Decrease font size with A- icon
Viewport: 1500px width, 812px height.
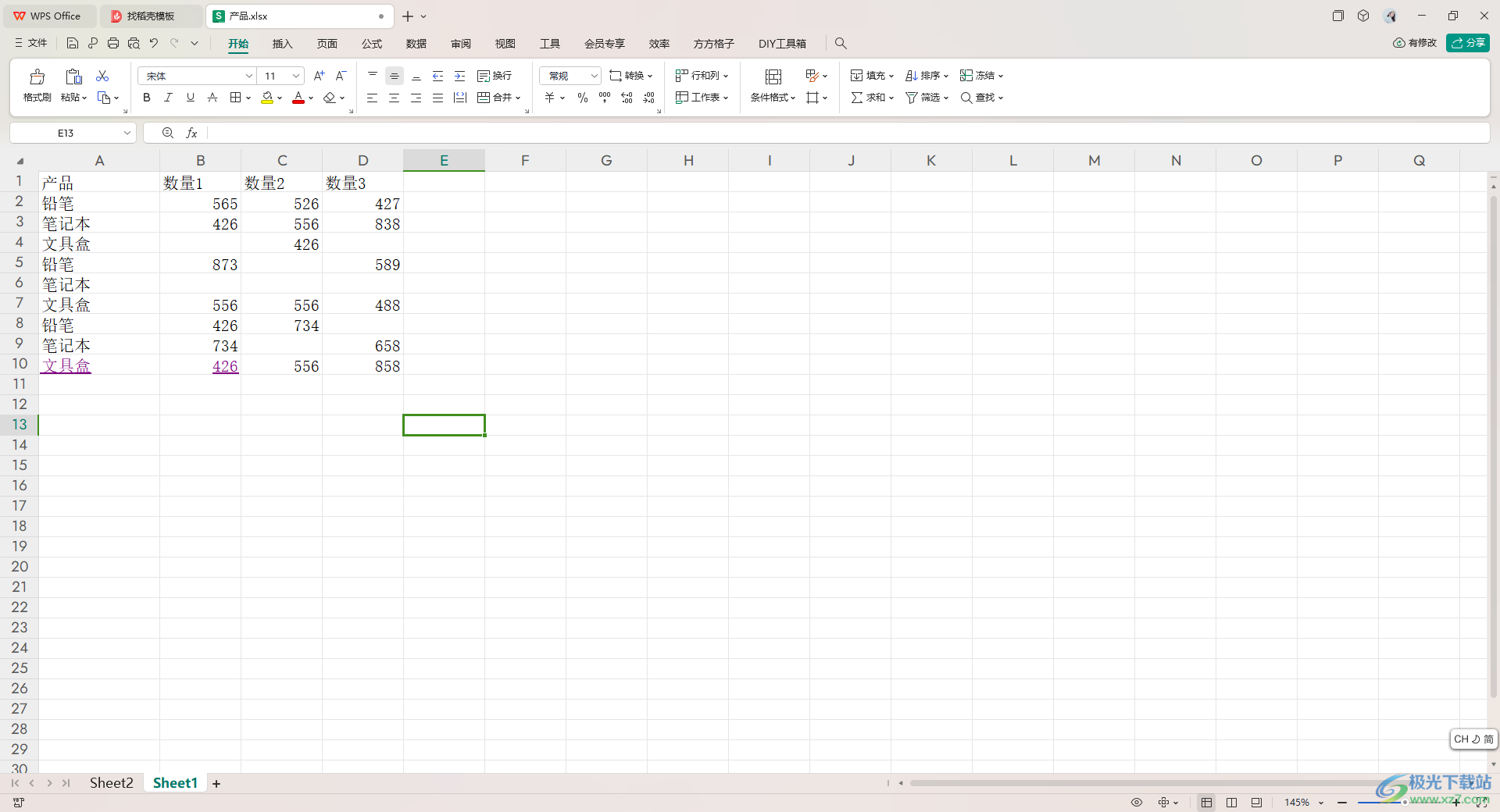[341, 76]
